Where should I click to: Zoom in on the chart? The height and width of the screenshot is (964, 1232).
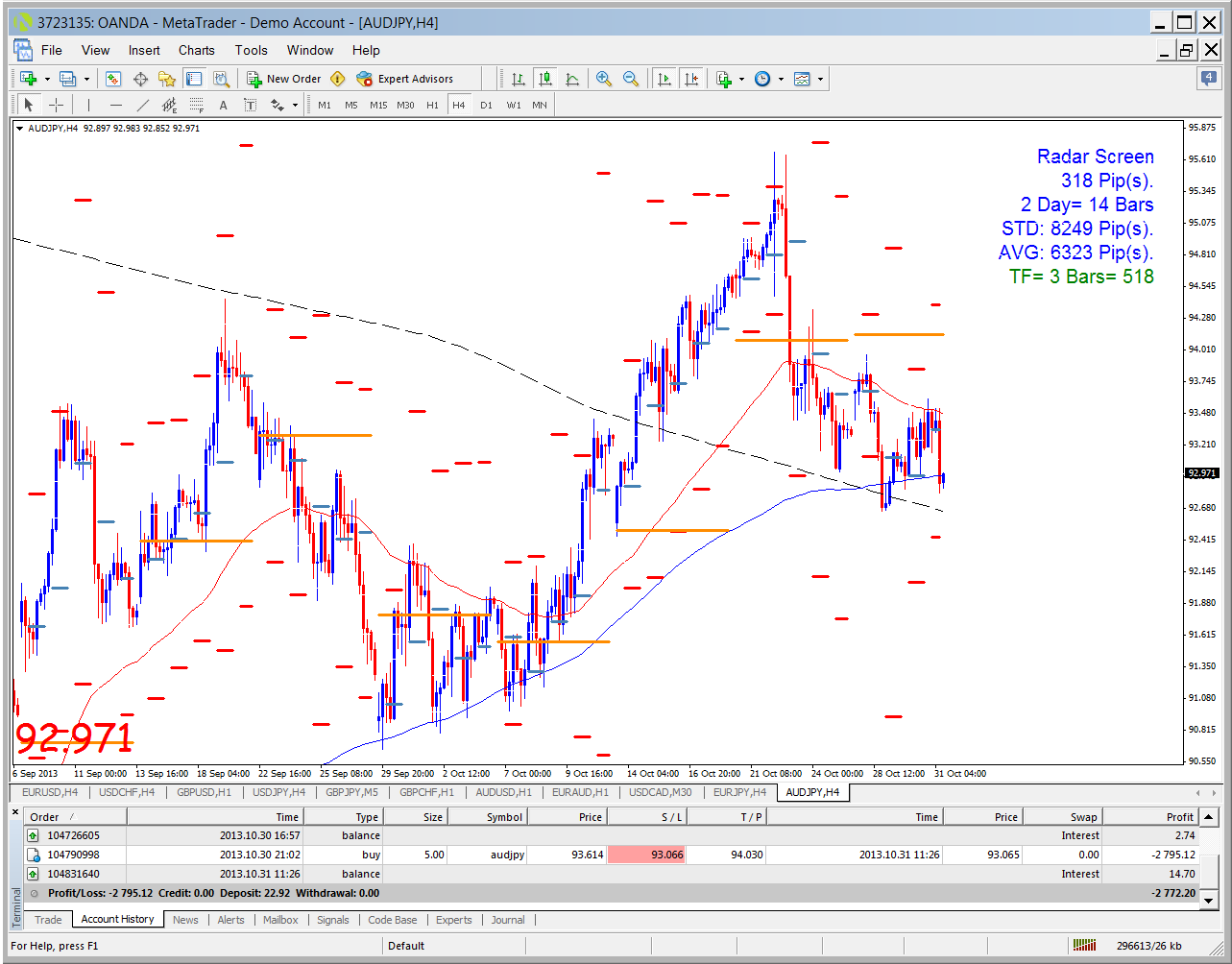604,79
